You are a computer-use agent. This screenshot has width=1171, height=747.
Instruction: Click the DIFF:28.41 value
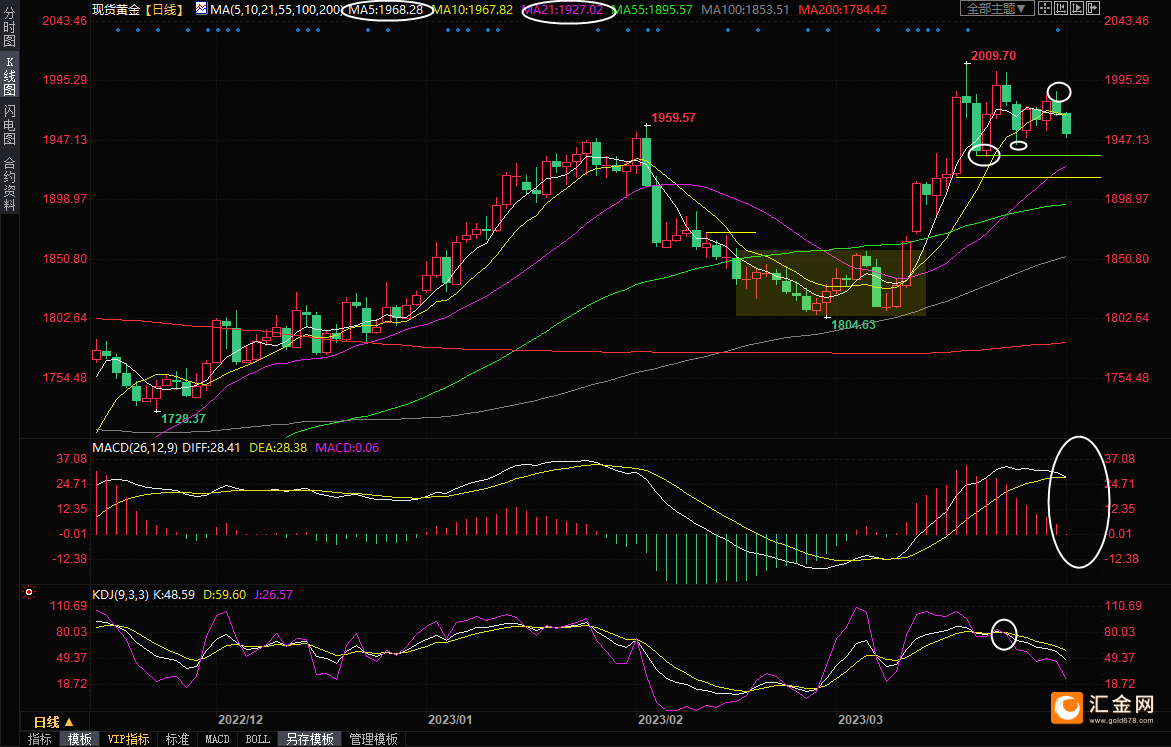211,447
